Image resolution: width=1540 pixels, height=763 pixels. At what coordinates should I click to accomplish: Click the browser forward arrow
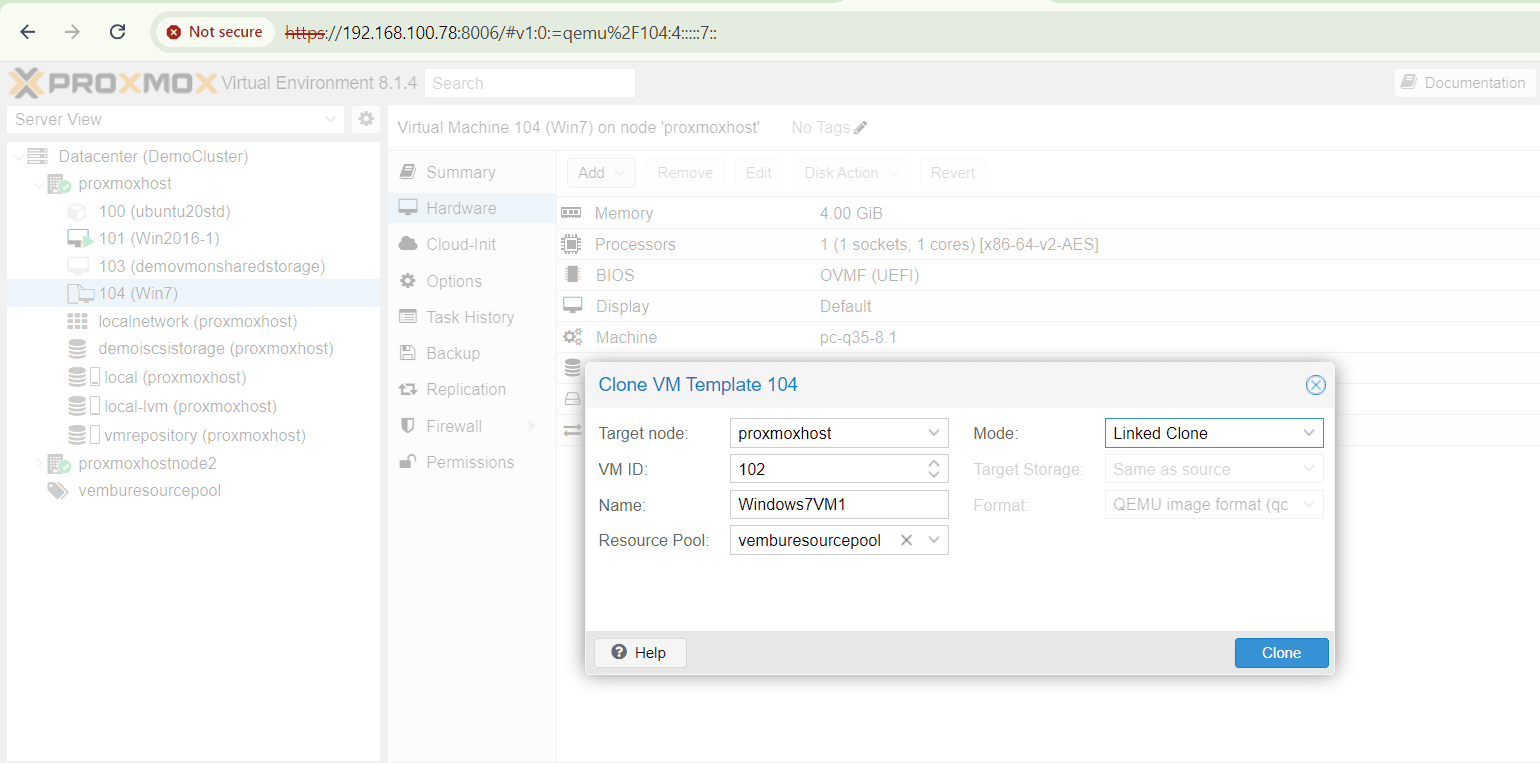(72, 32)
